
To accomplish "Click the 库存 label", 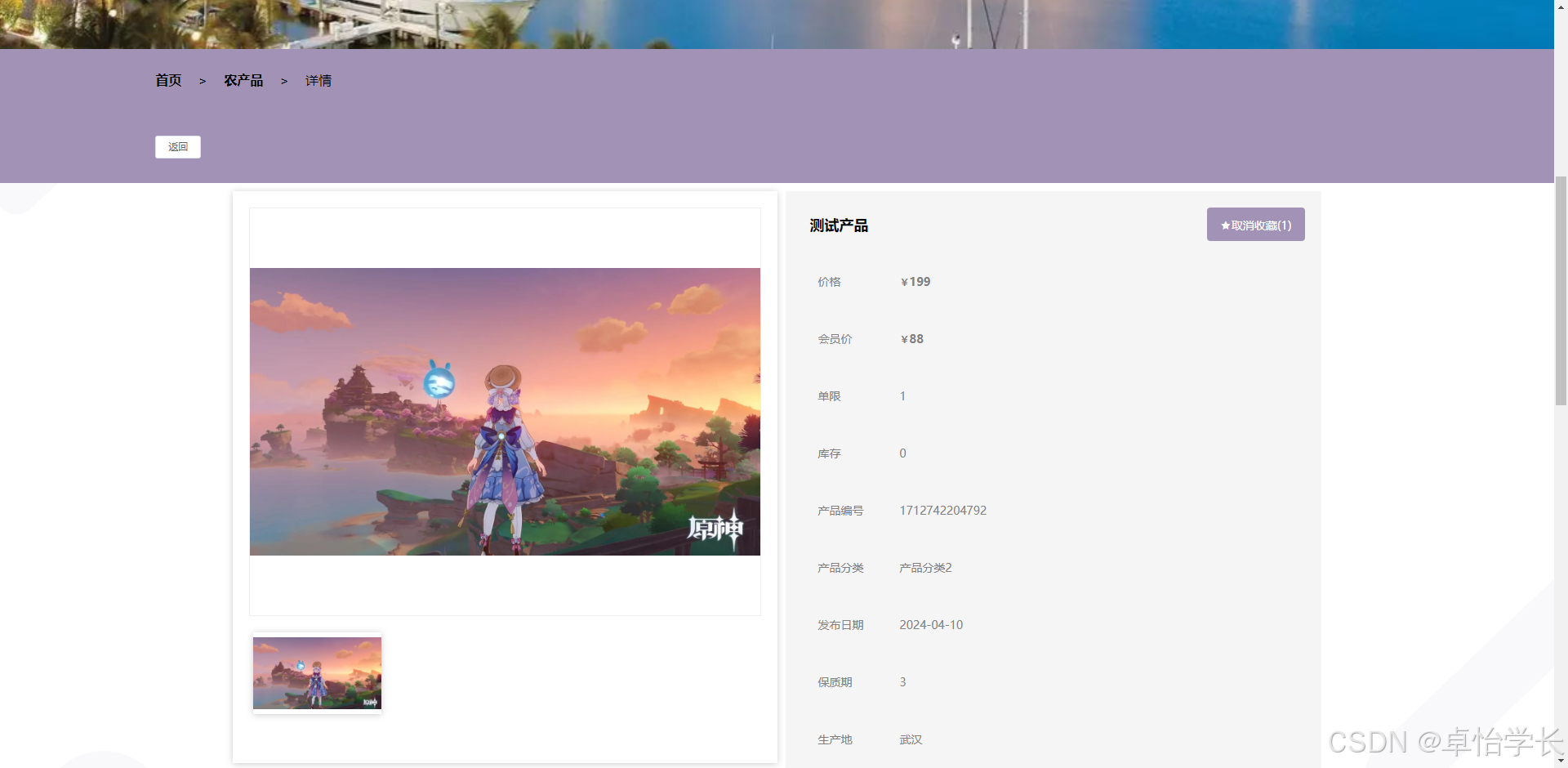I will tap(829, 453).
